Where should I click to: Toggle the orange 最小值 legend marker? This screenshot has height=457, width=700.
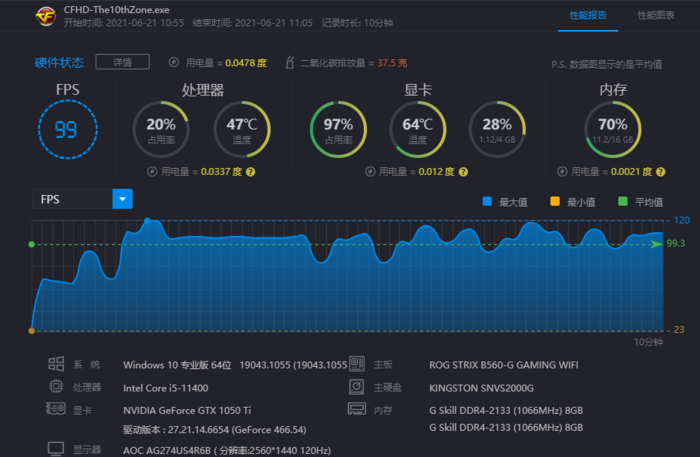tap(555, 201)
